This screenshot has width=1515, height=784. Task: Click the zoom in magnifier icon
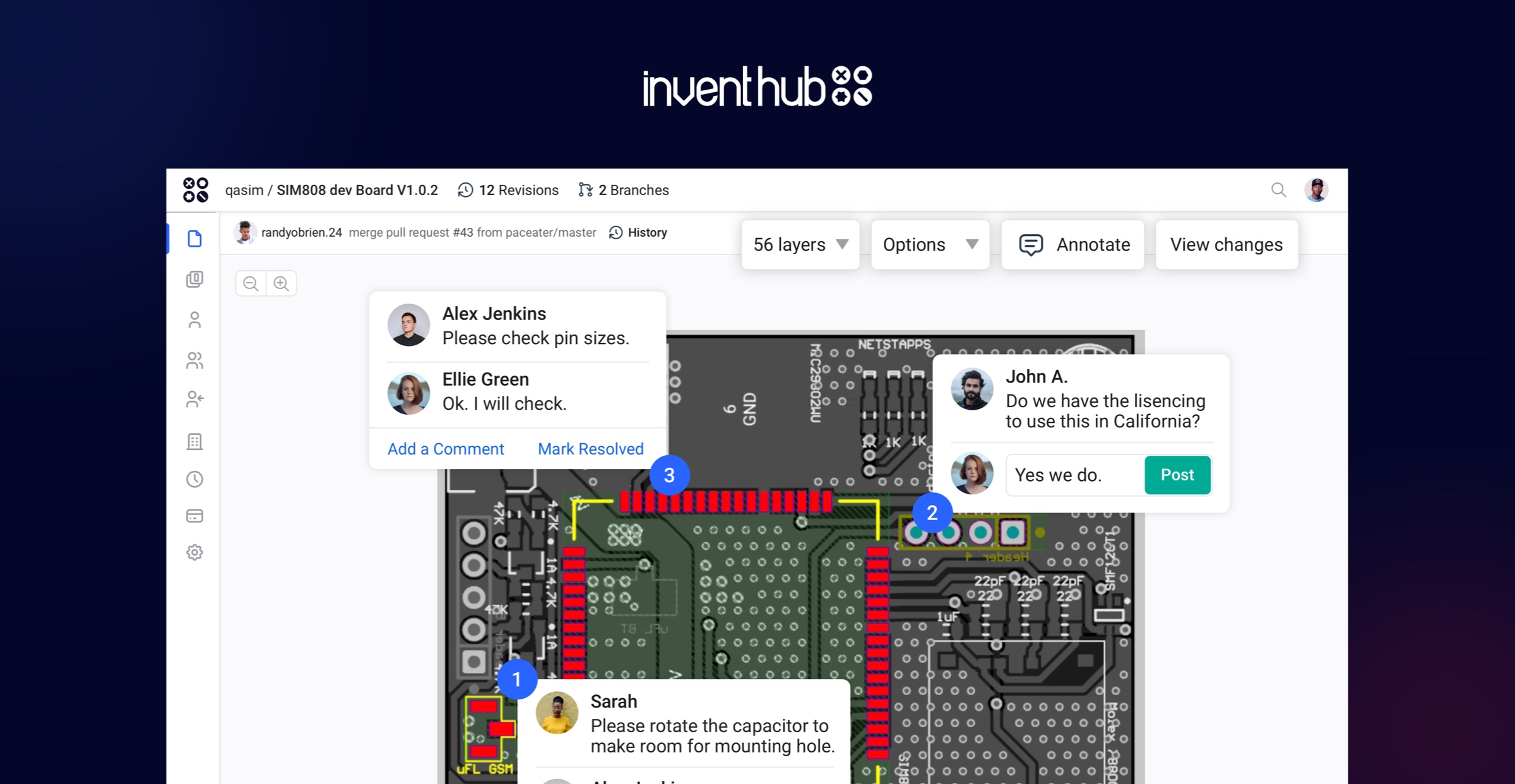pos(282,283)
